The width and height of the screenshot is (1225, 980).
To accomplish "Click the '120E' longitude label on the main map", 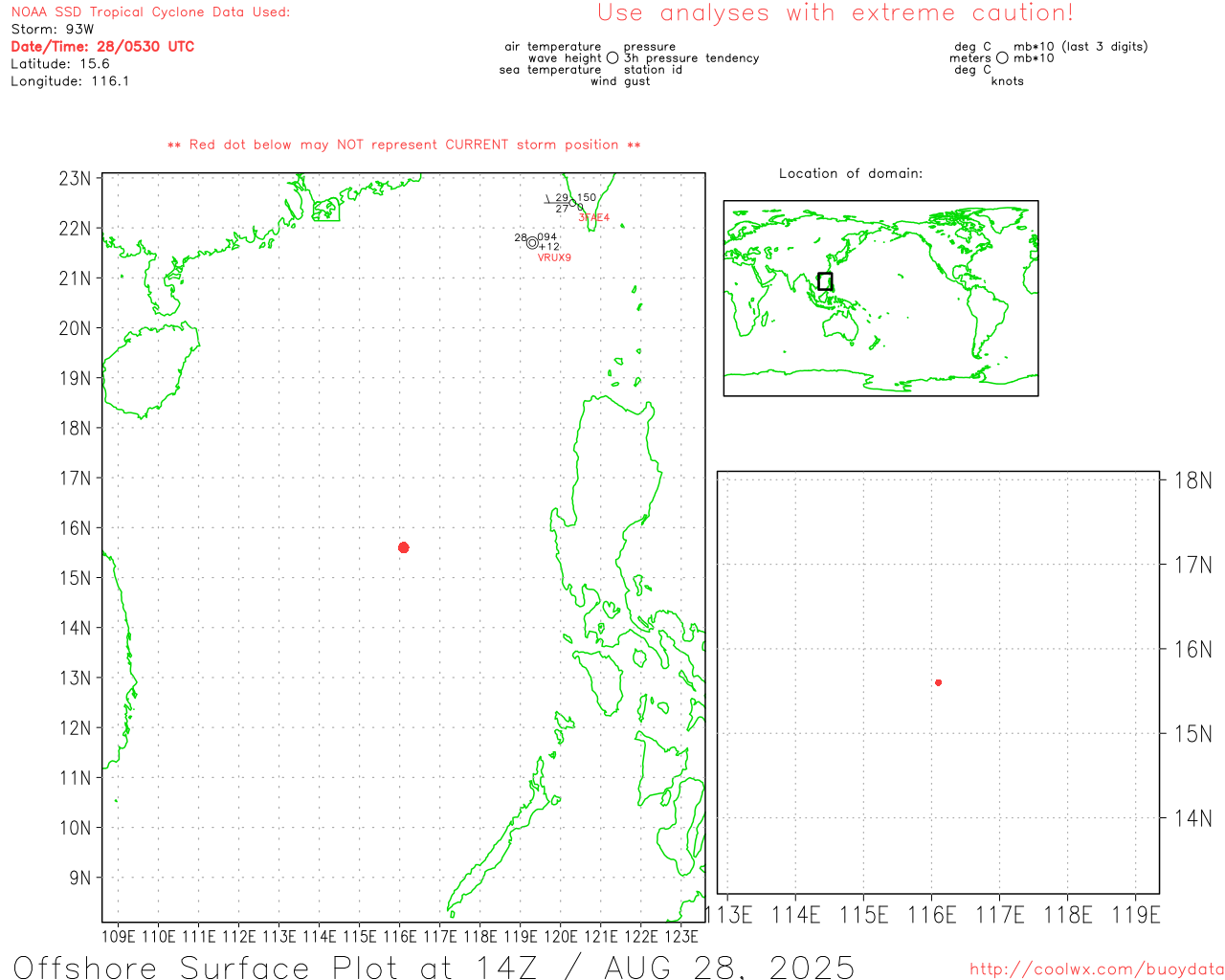I will tap(561, 936).
